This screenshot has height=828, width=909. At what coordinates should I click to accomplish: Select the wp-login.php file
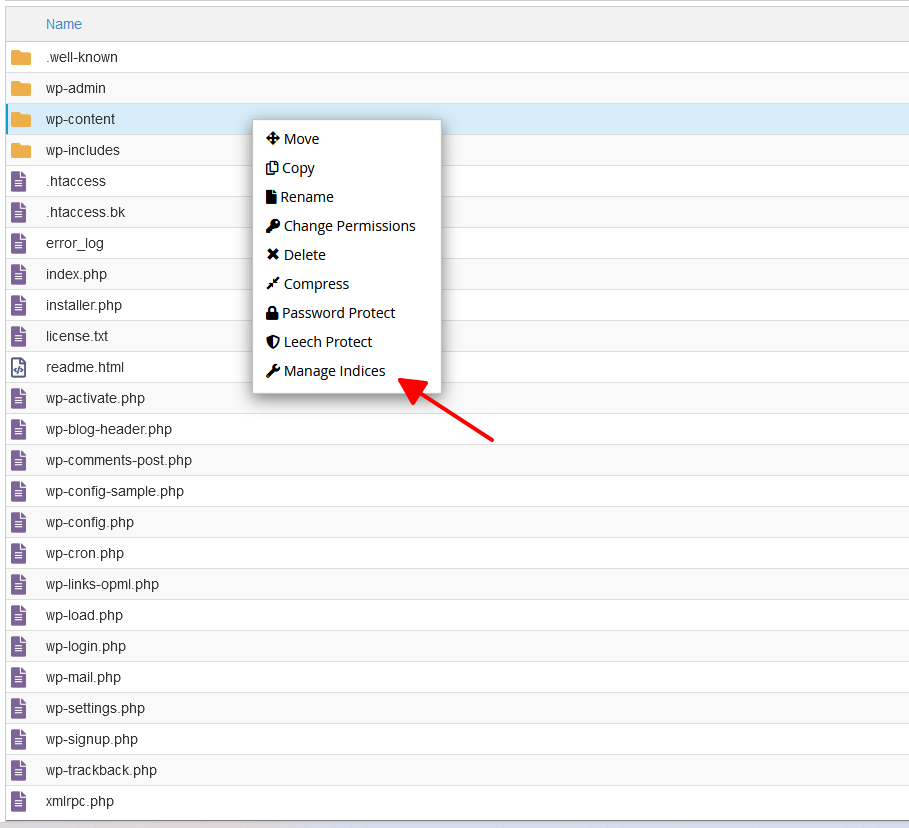(x=86, y=646)
